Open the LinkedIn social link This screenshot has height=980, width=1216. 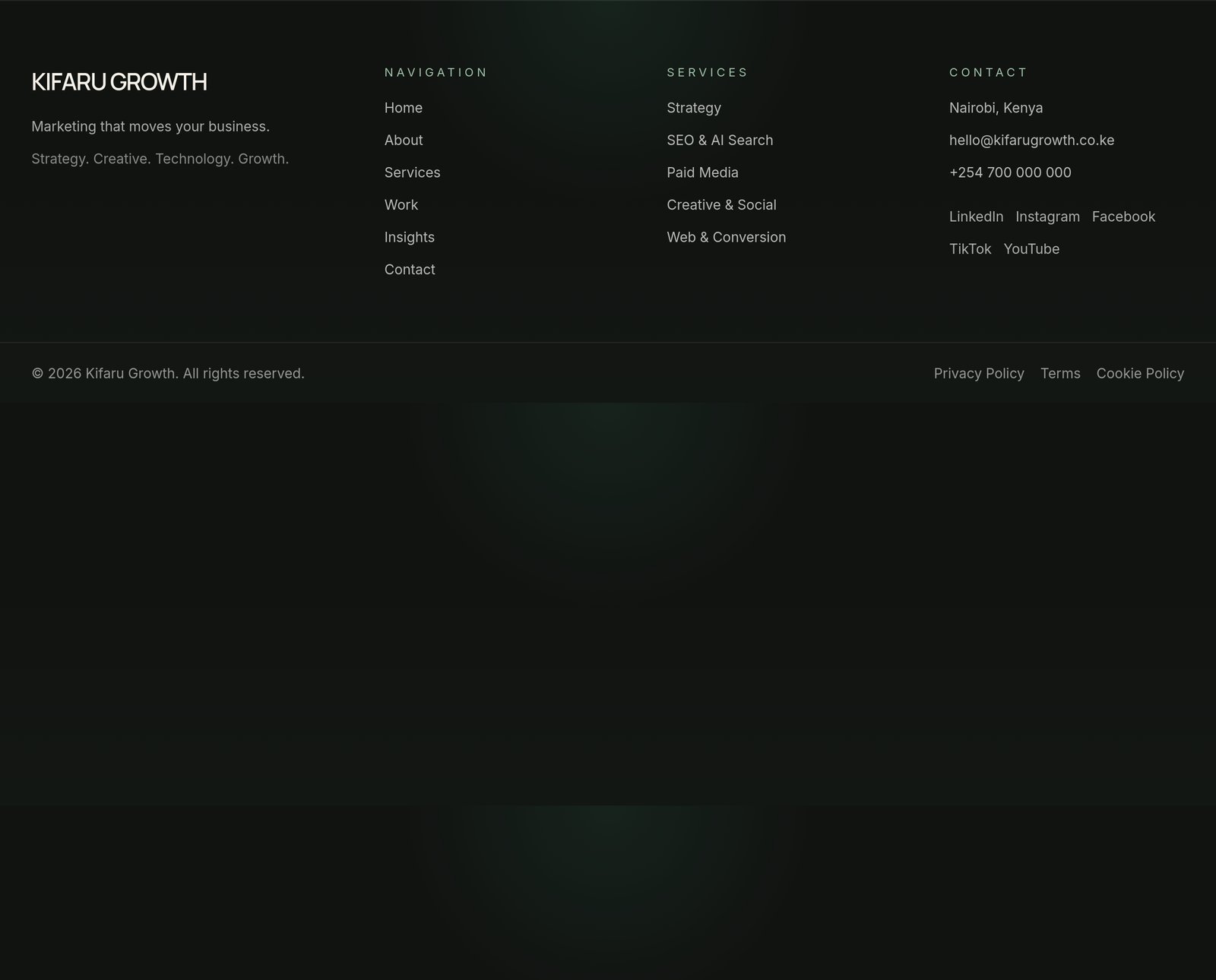click(x=977, y=217)
